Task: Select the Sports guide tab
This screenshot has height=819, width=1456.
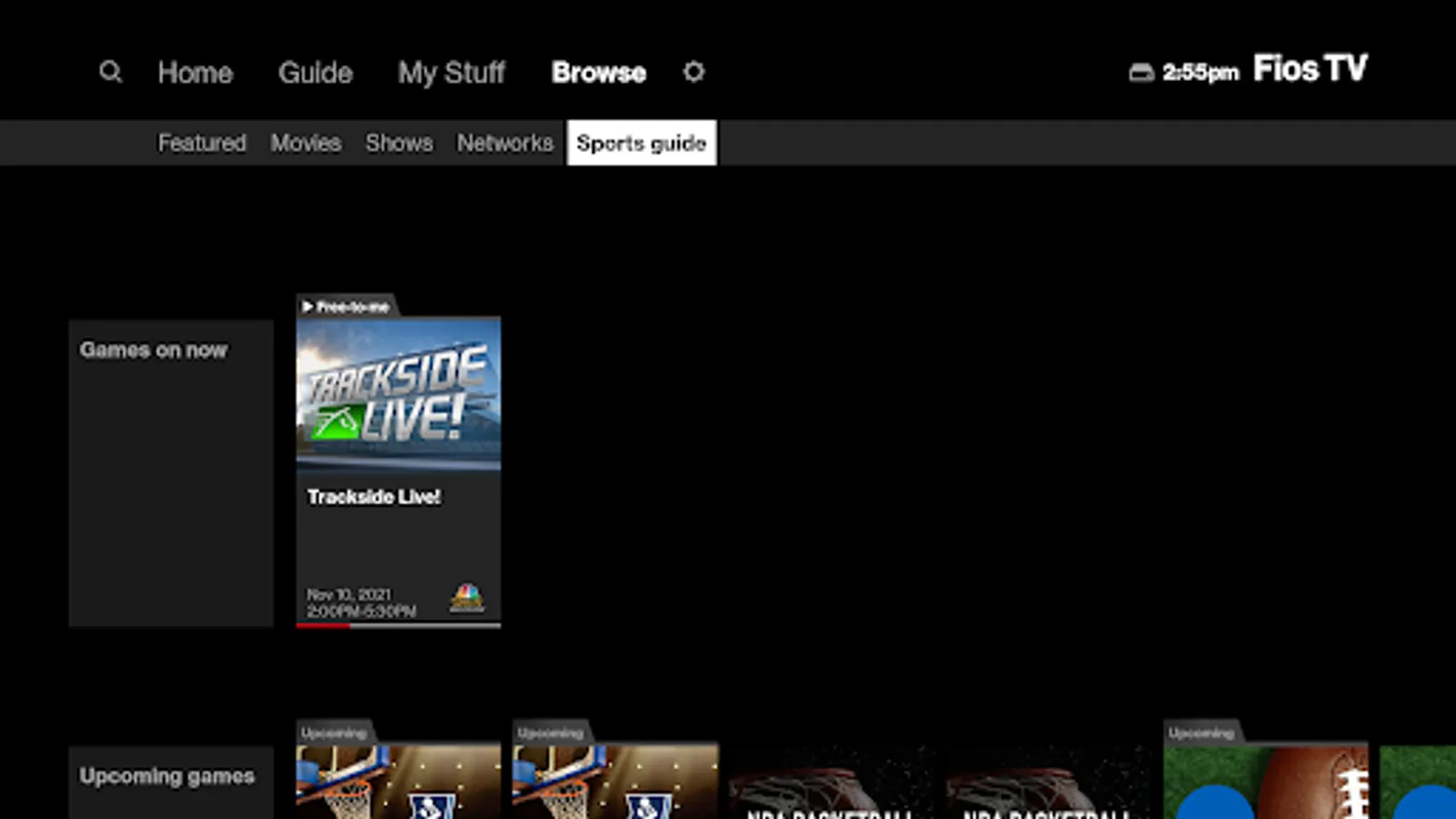Action: [642, 143]
